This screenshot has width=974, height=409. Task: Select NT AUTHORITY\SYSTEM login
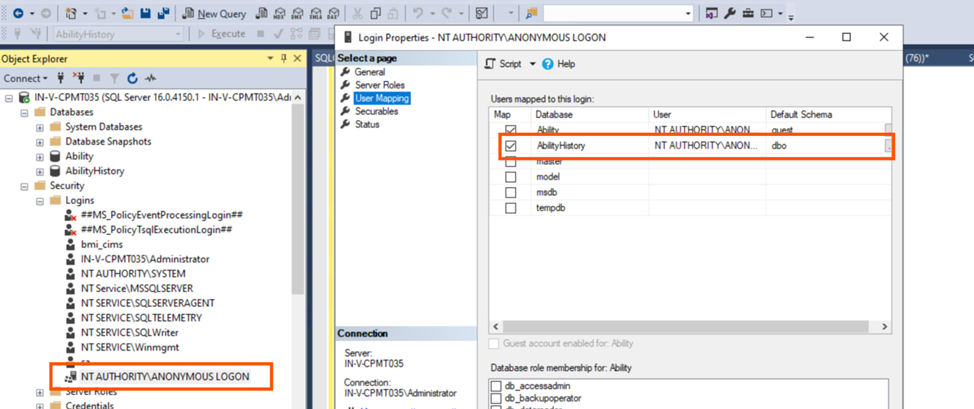pos(133,273)
